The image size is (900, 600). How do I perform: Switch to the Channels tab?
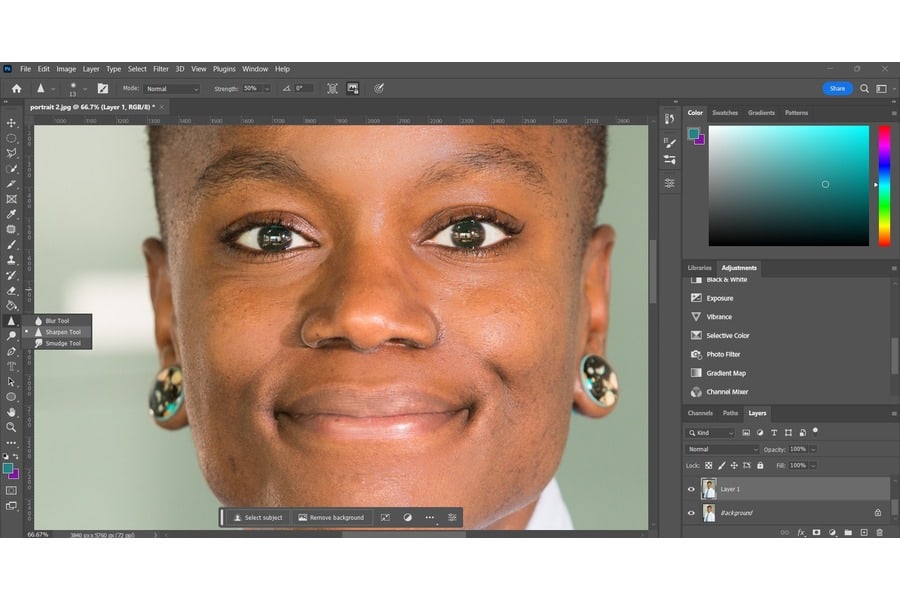click(700, 413)
